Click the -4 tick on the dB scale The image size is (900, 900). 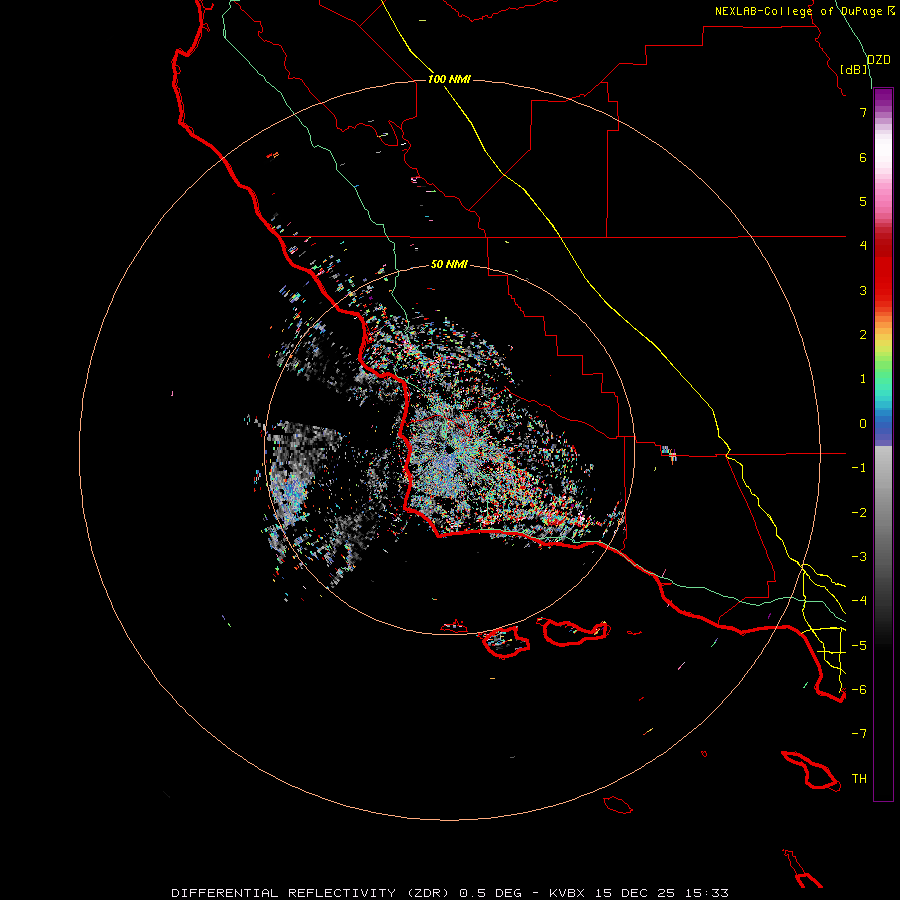pos(859,601)
